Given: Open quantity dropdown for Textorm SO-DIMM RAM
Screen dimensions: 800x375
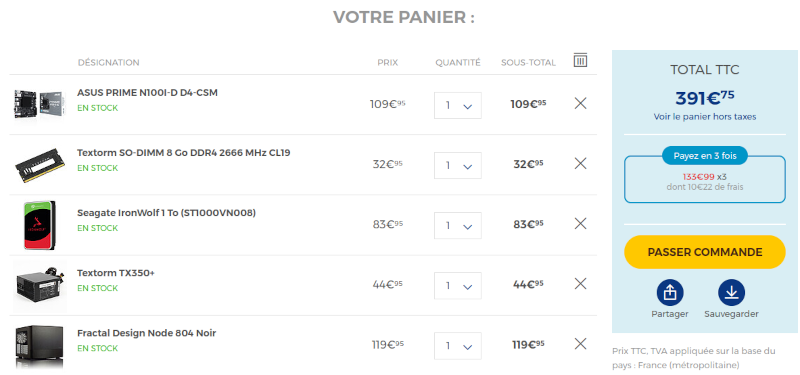Looking at the screenshot, I should point(458,166).
